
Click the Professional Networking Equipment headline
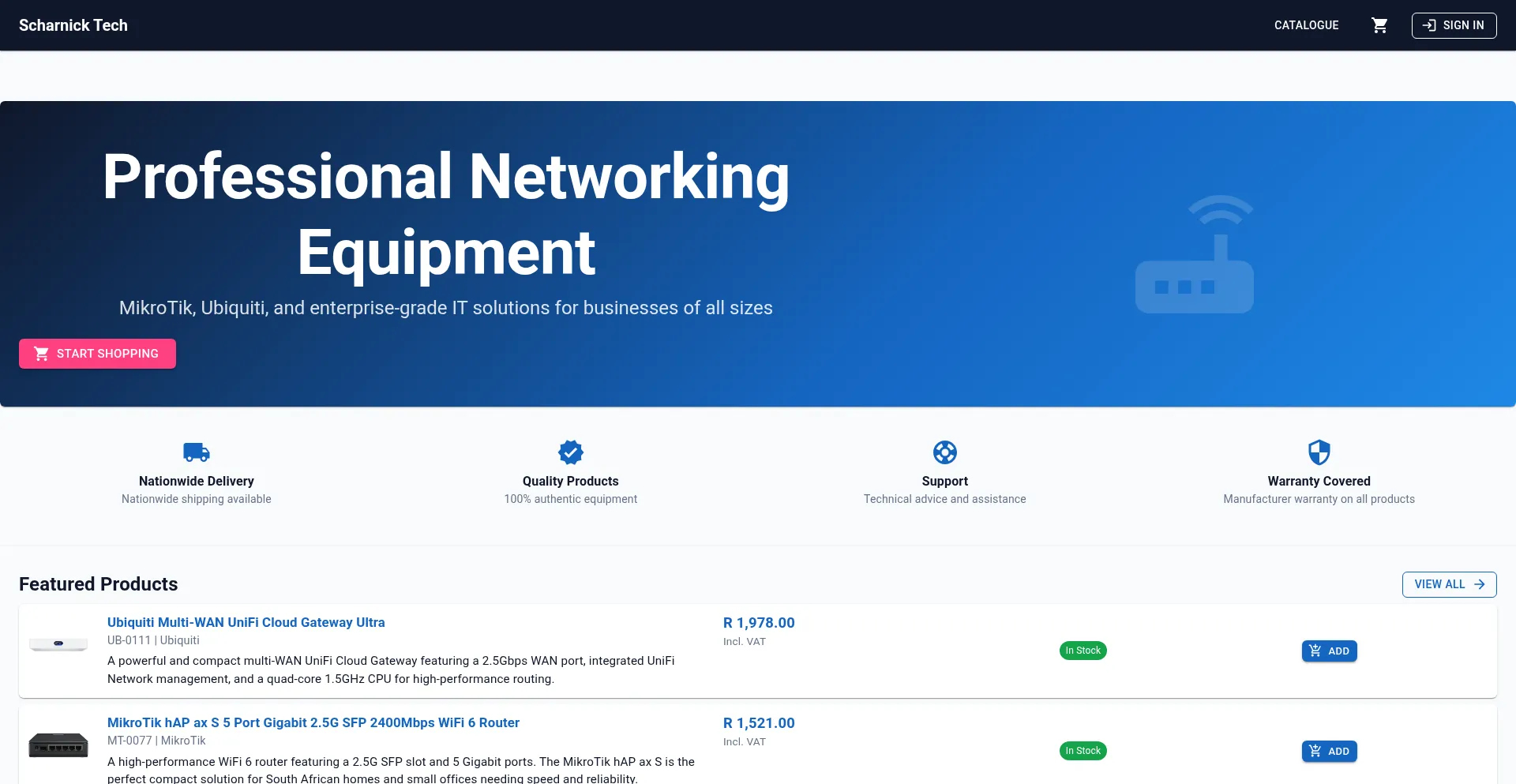coord(446,214)
